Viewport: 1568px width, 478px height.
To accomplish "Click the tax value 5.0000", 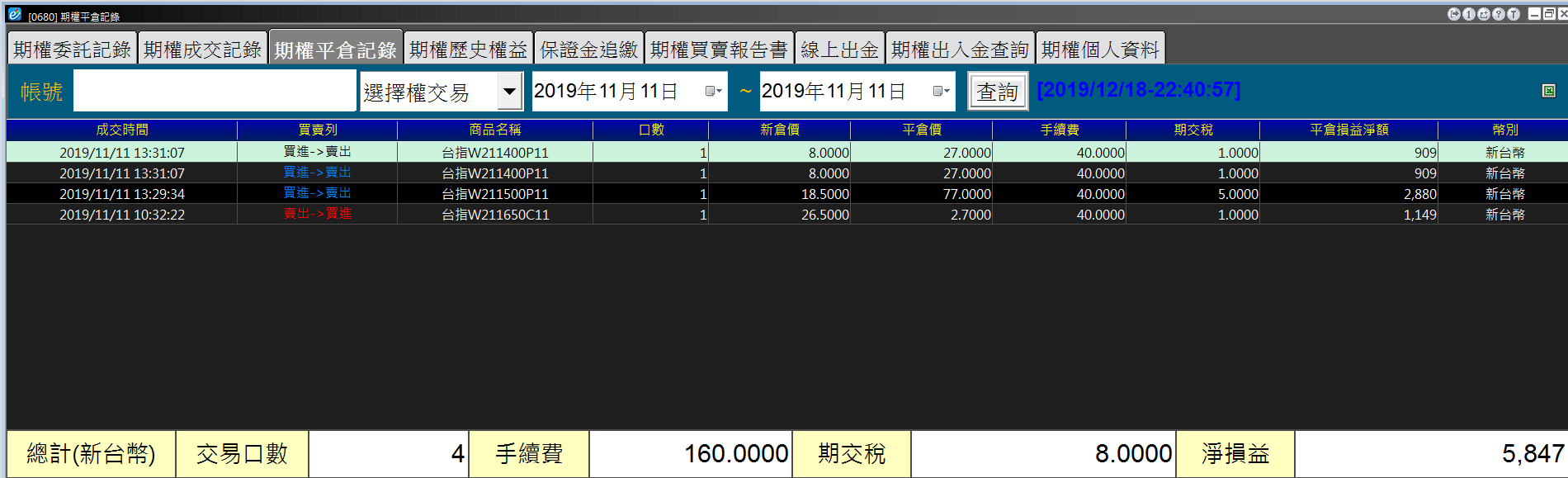I will [1238, 194].
